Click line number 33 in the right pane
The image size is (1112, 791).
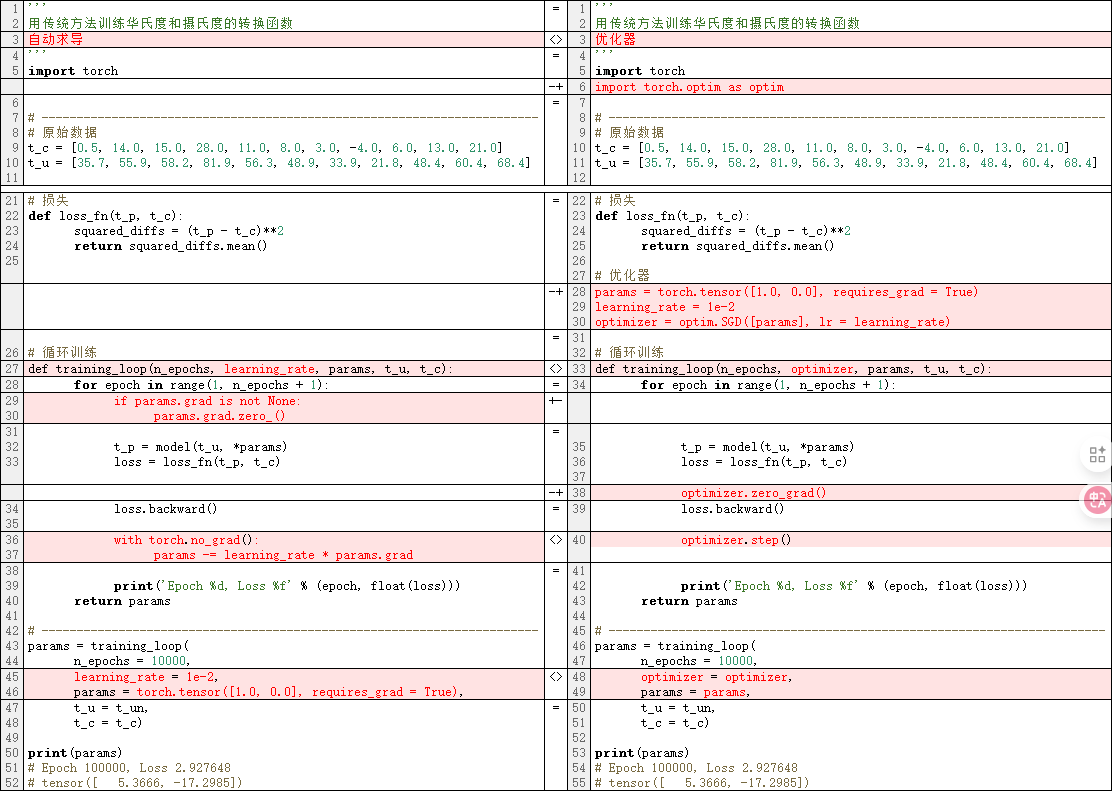point(579,369)
